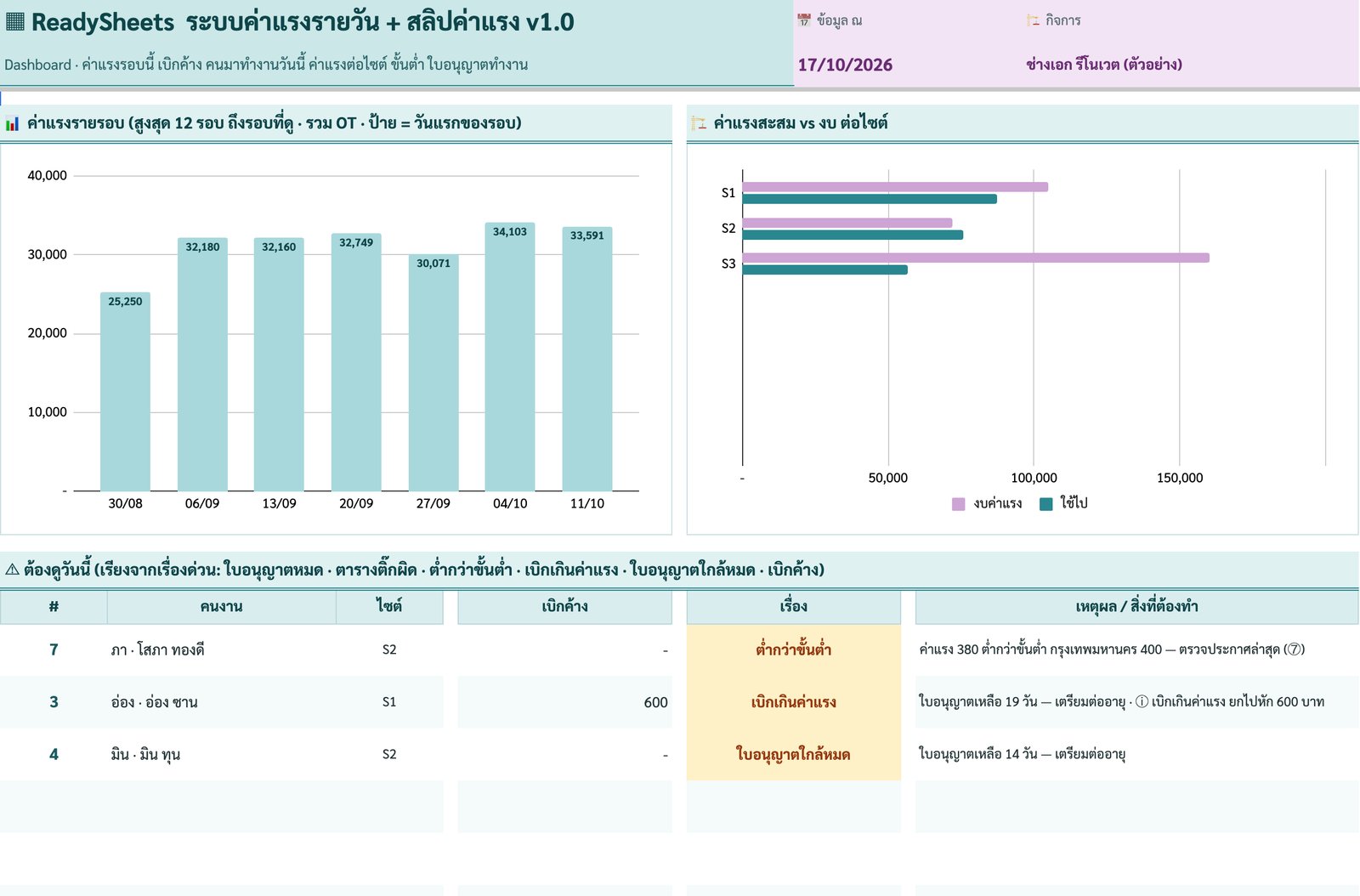Click the teal ใช้ไป legend swatch
This screenshot has height=896, width=1360.
point(1046,504)
